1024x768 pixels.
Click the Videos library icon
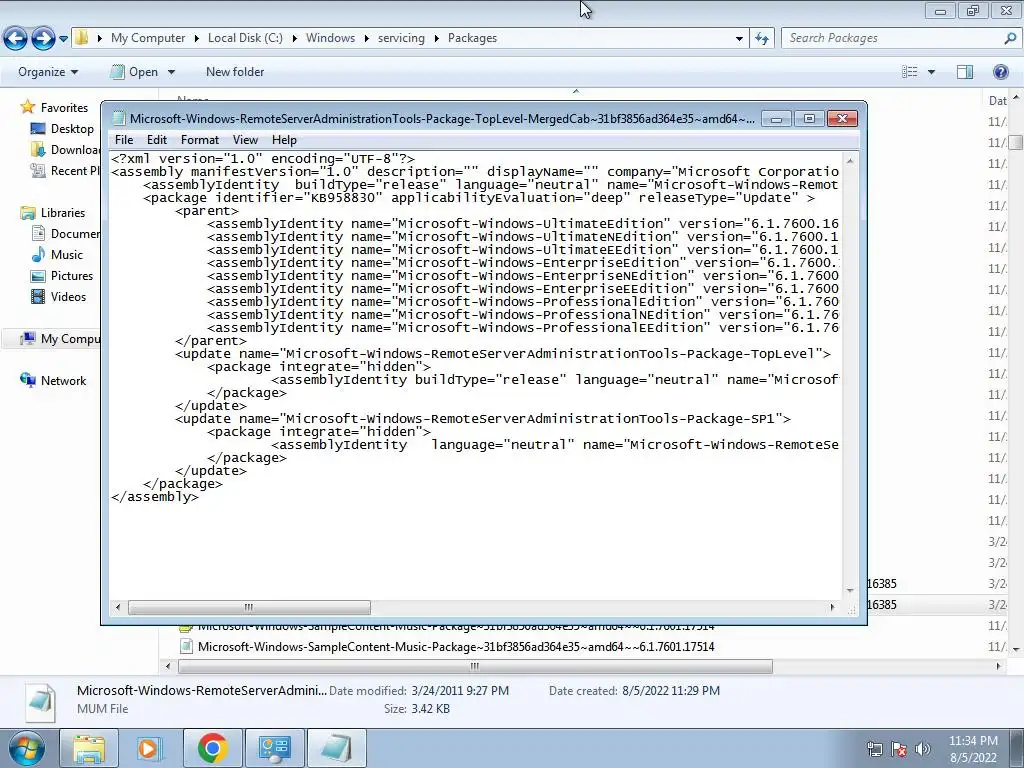pos(38,296)
